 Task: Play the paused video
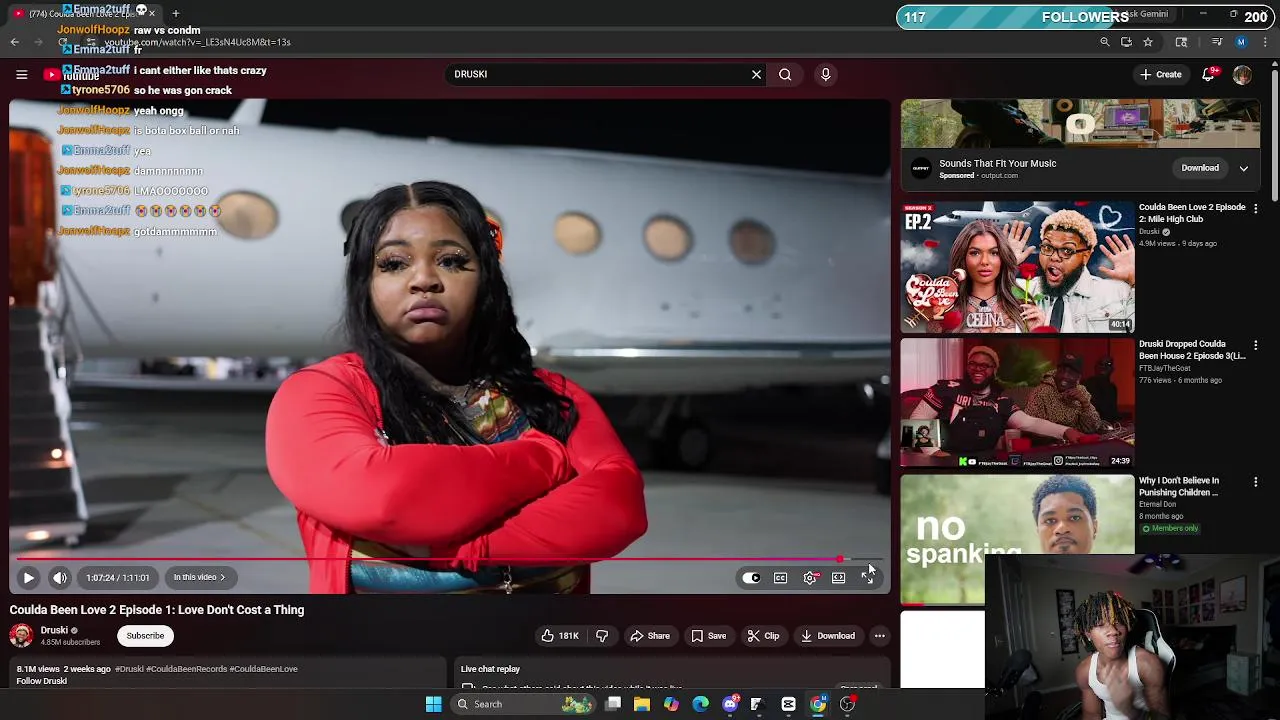pyautogui.click(x=28, y=577)
